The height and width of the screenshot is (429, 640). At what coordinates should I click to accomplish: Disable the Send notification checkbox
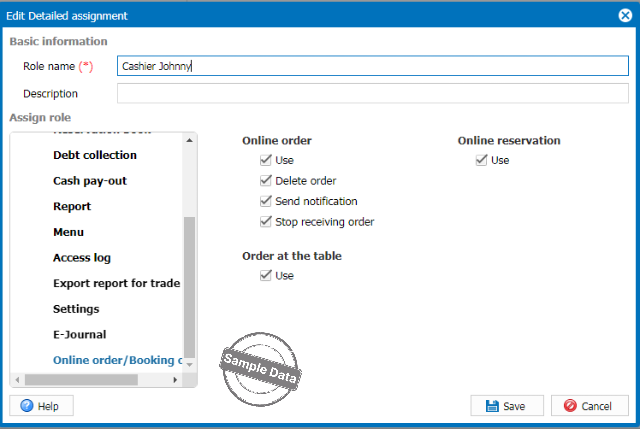click(266, 201)
